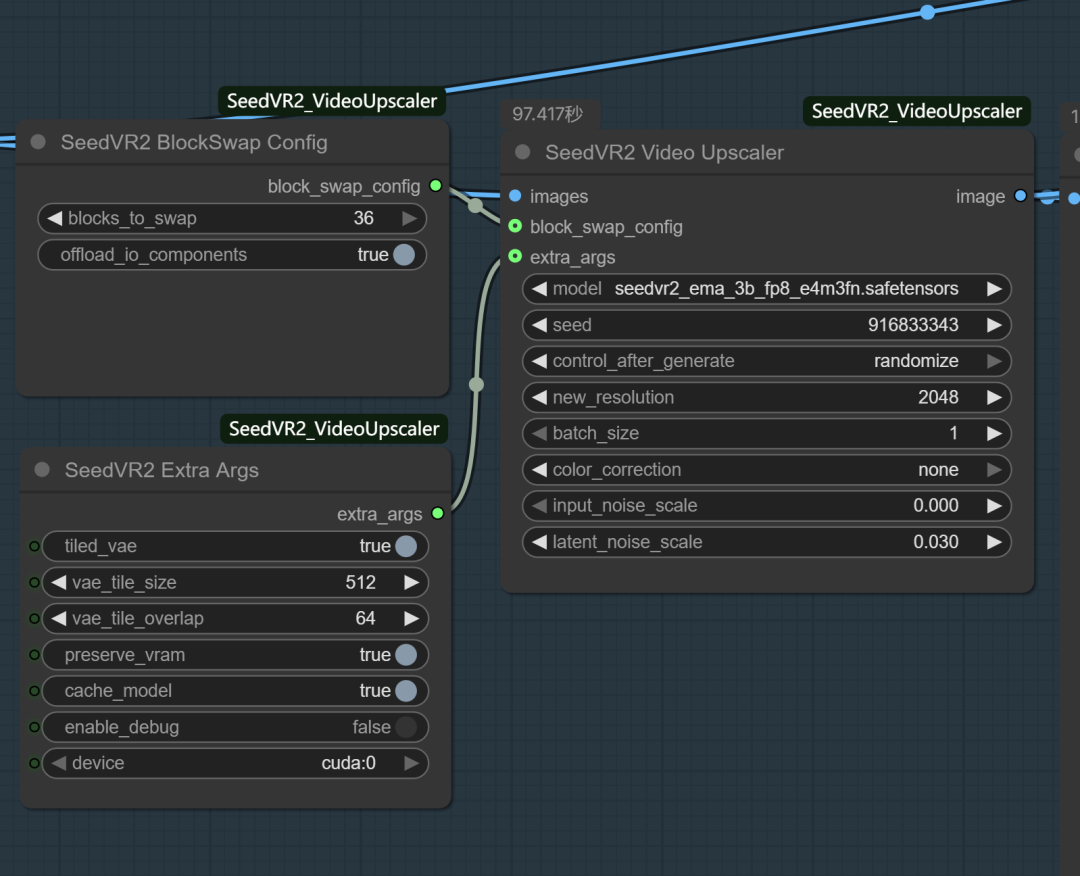Click the extra_args input socket on Video Upscaler

(515, 256)
